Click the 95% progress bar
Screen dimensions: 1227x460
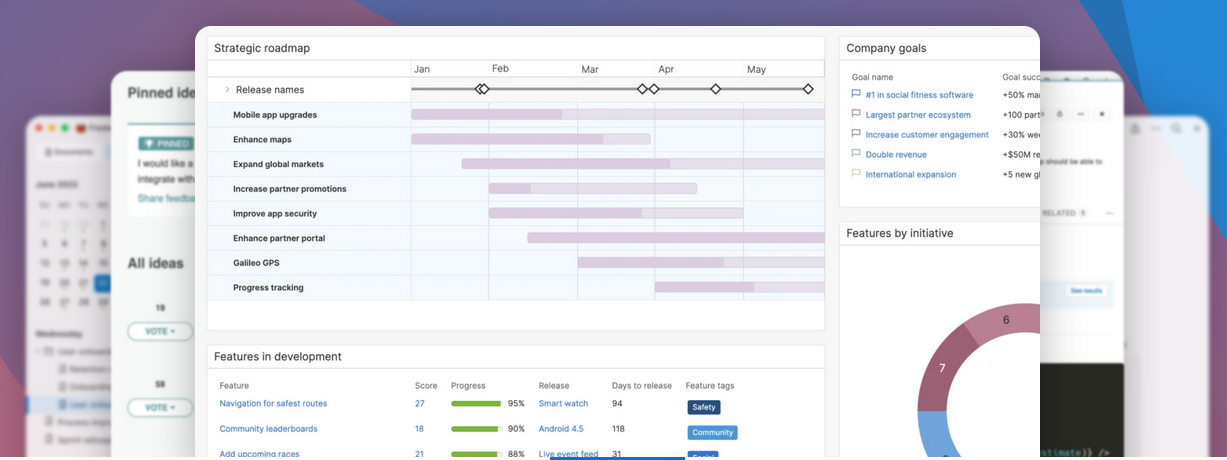tap(476, 404)
